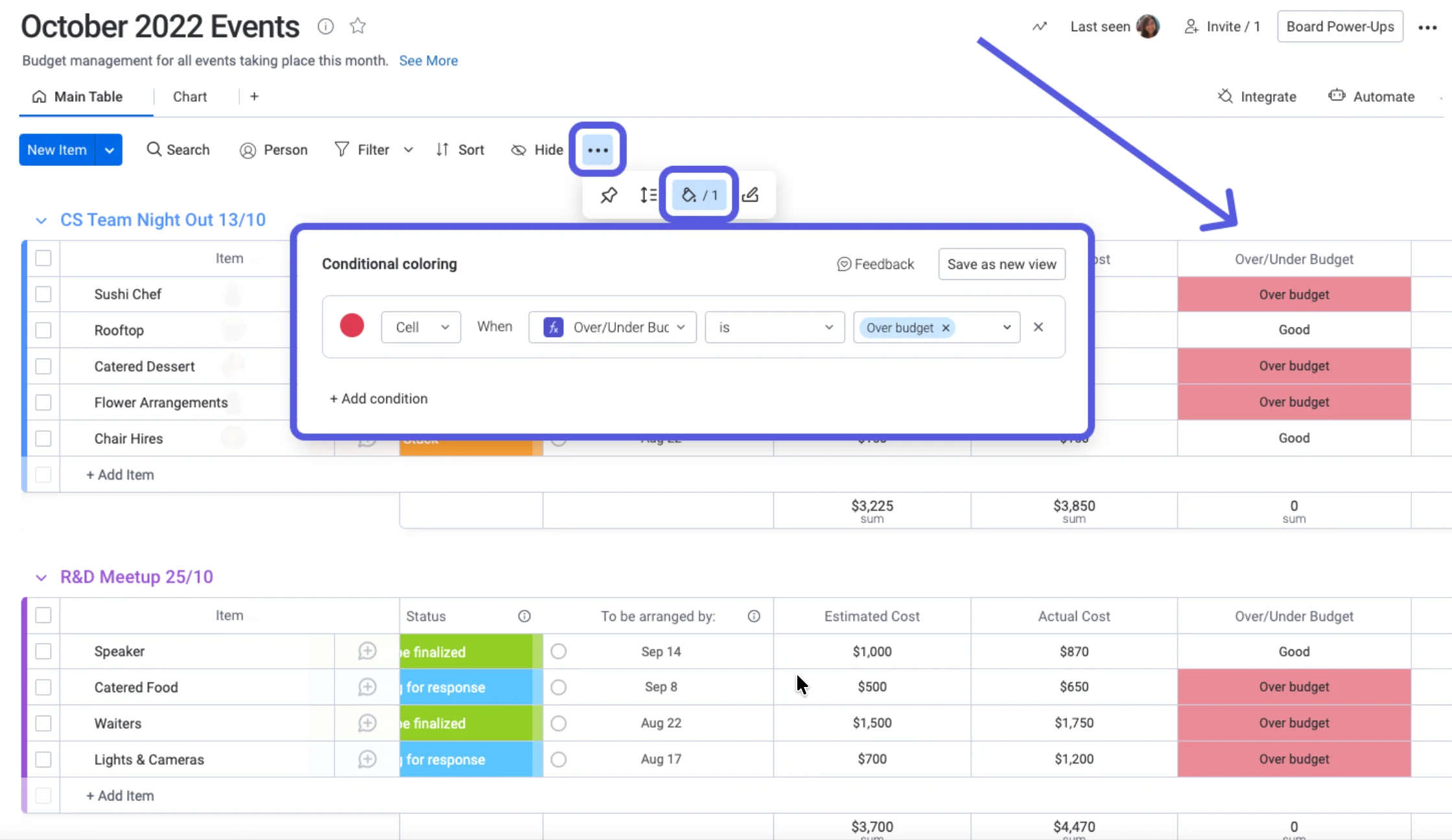This screenshot has width=1452, height=840.
Task: Tick the Speaker row checkbox
Action: point(43,651)
